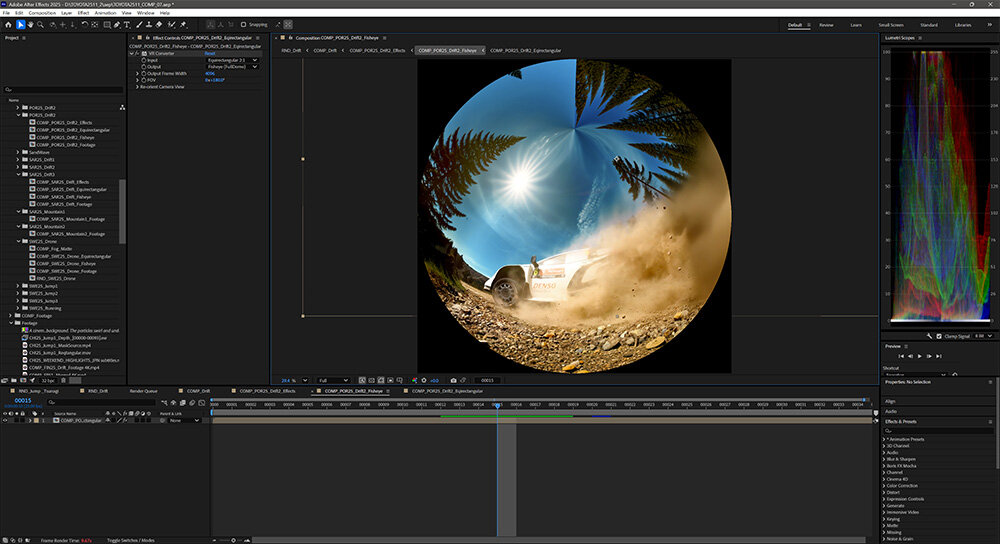
Task: Take a snapshot with the camera icon
Action: pos(453,380)
